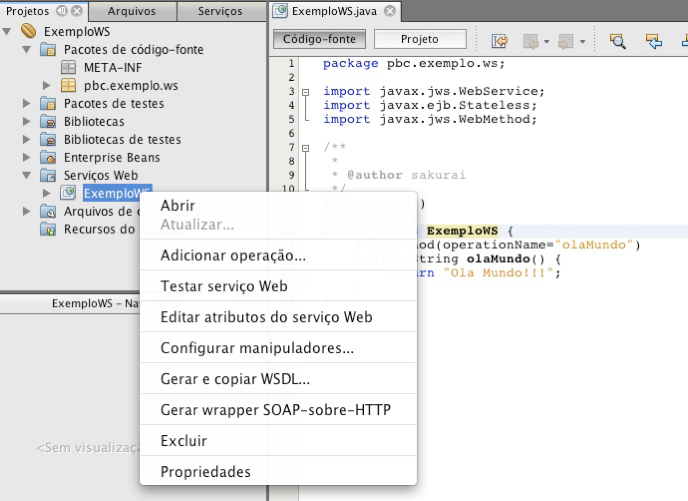Select the ExemploWS.java editor tab
This screenshot has height=501, width=688.
click(x=334, y=11)
